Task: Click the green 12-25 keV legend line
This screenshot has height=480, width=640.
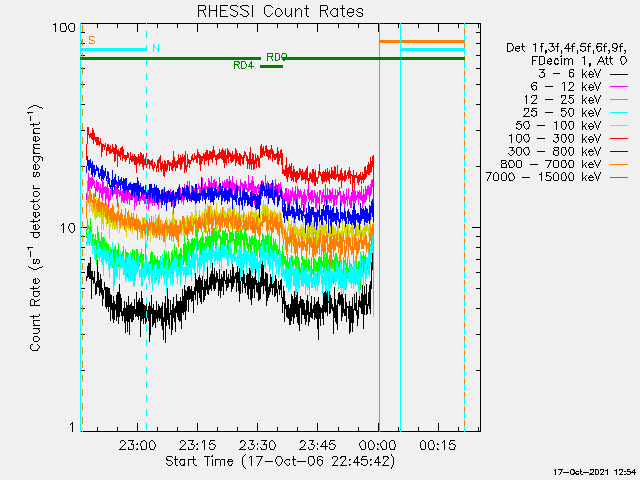Action: pos(619,100)
